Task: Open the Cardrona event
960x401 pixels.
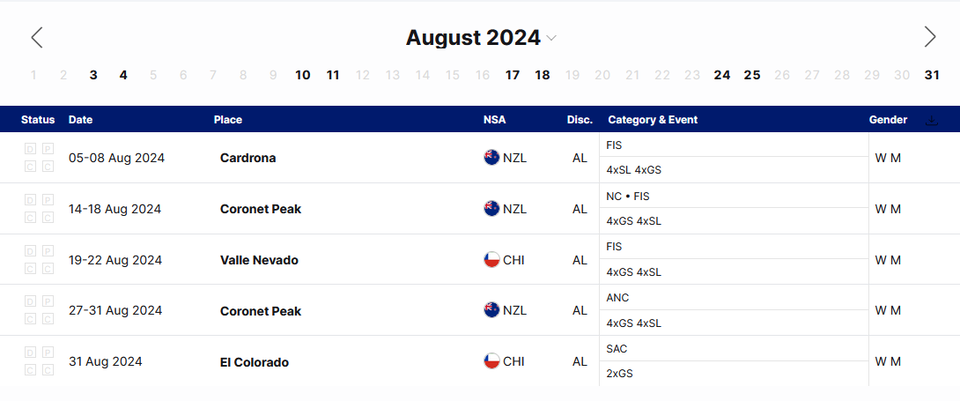Action: pos(248,158)
